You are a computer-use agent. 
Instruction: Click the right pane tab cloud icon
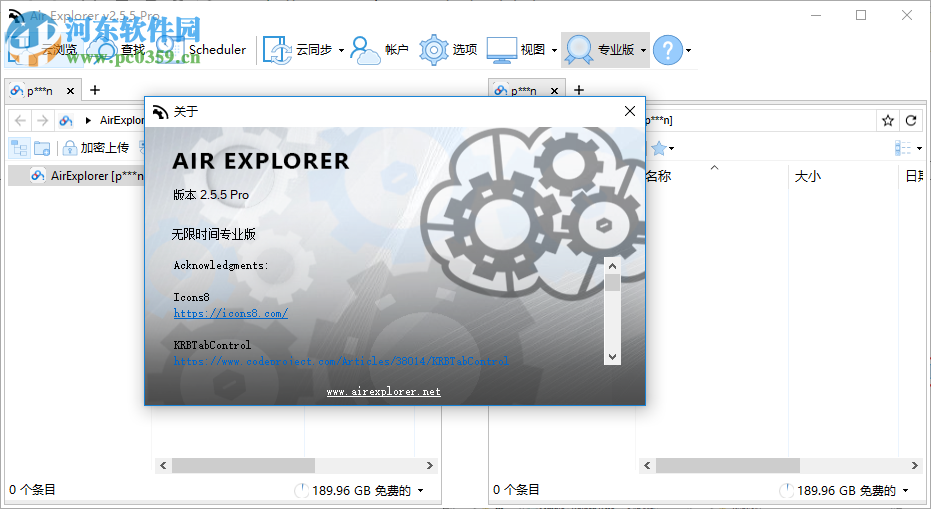click(x=501, y=90)
